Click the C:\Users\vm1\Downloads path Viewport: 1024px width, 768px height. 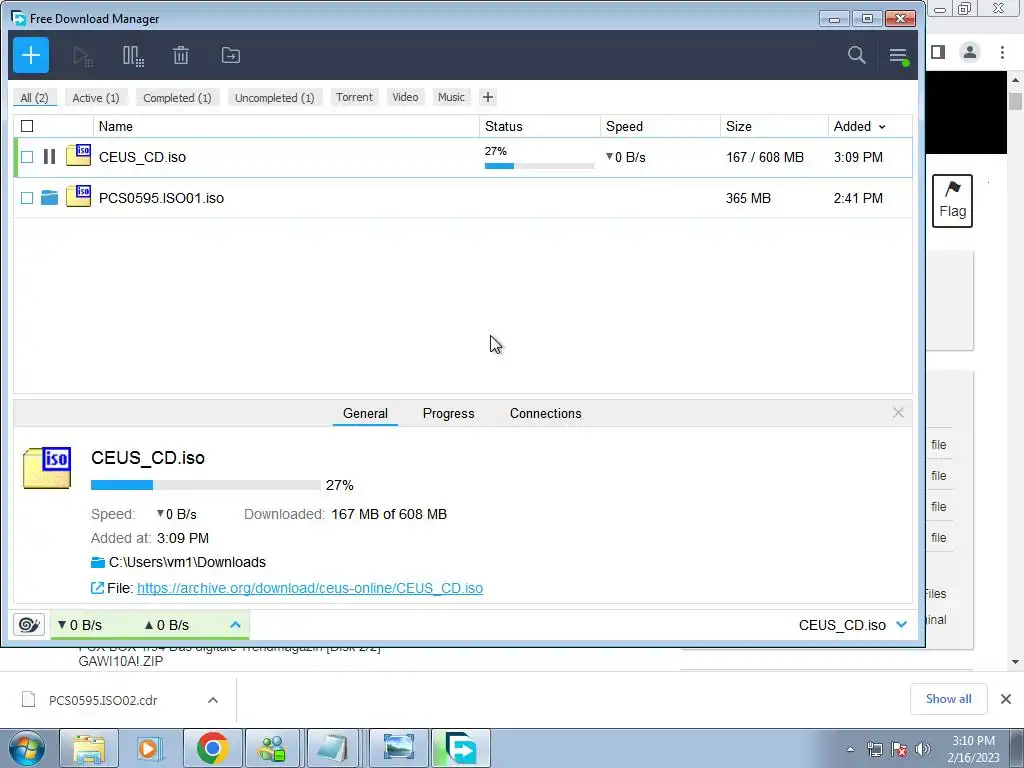coord(187,562)
